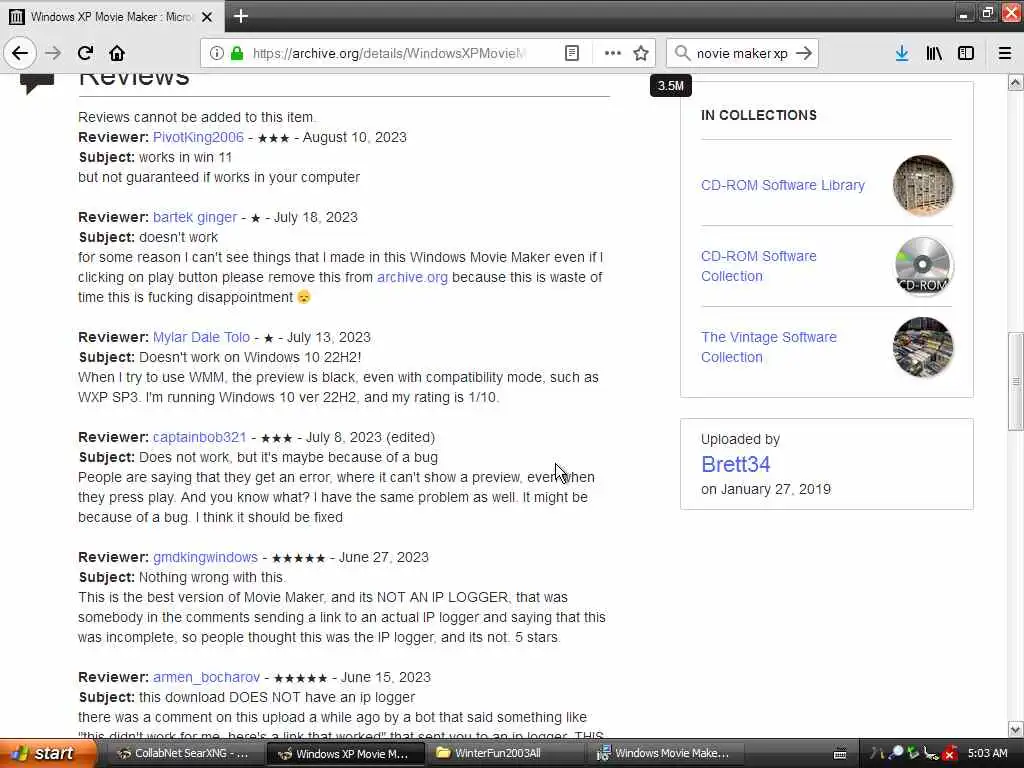
Task: Select the Windows XP Movie Maker browser tab
Action: 112,16
